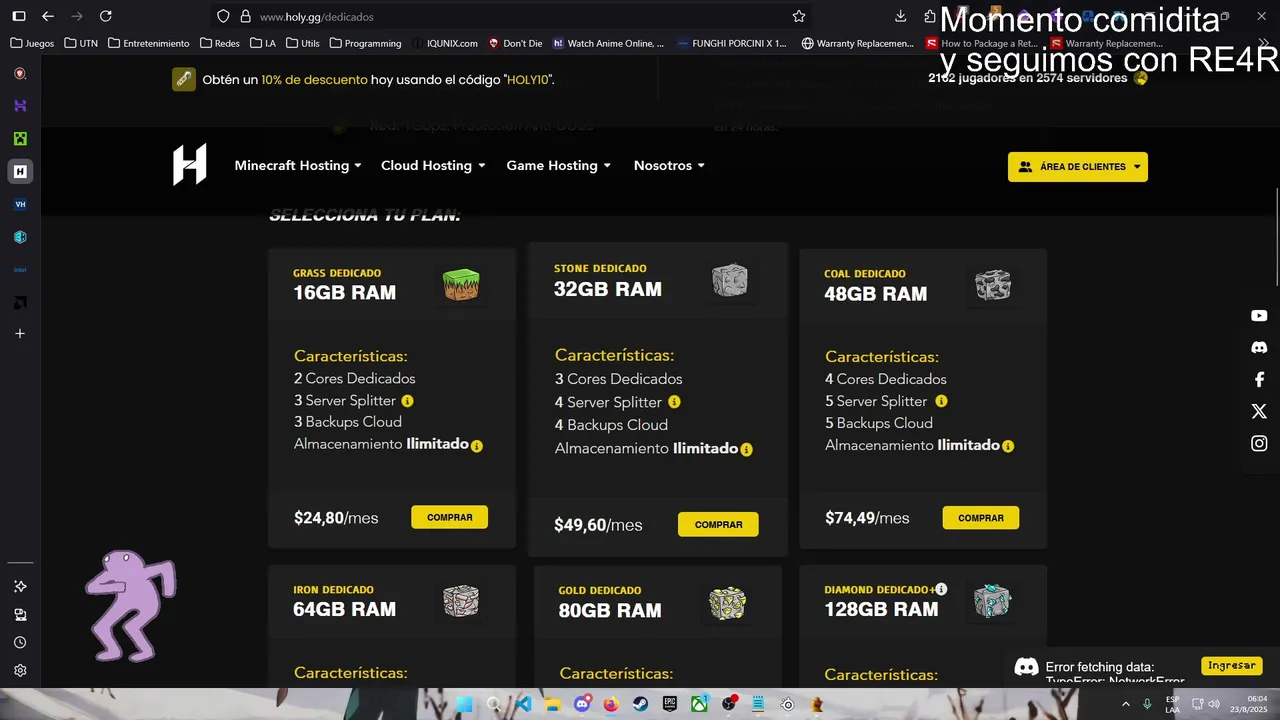Open browser settings gear in sidebar
Viewport: 1280px width, 720px height.
tap(20, 671)
